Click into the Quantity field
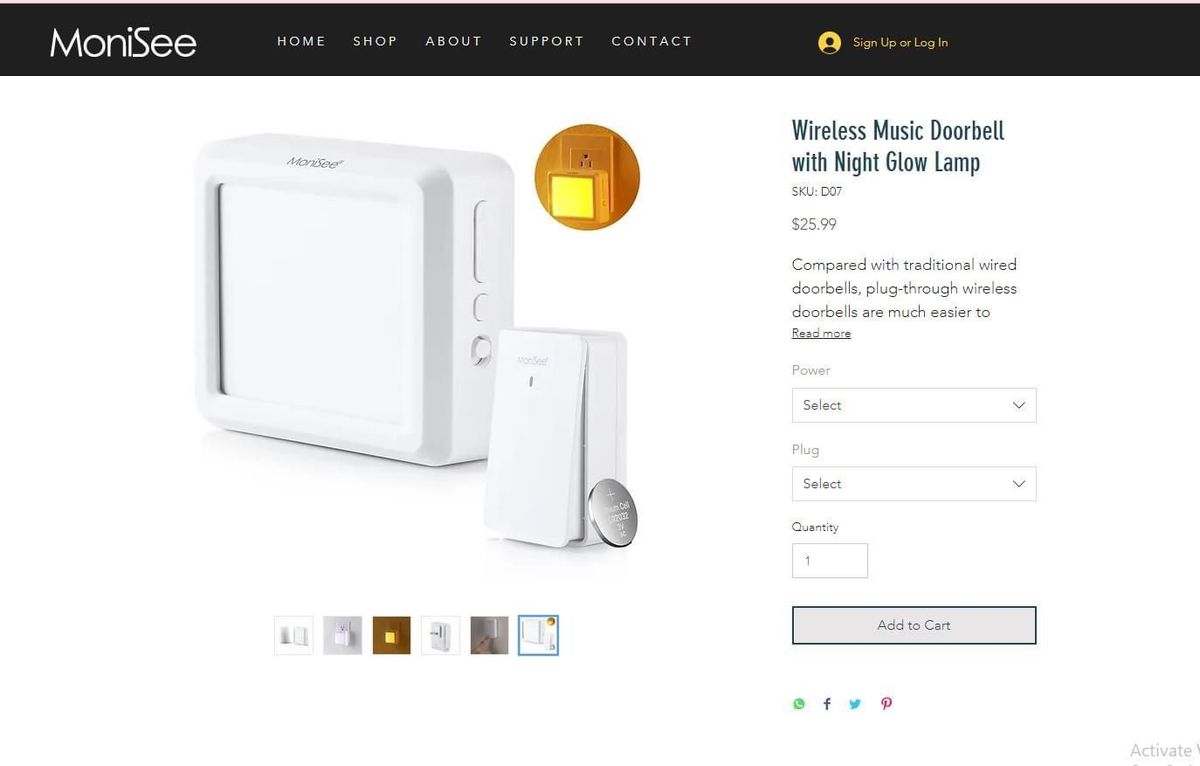1200x766 pixels. point(830,560)
